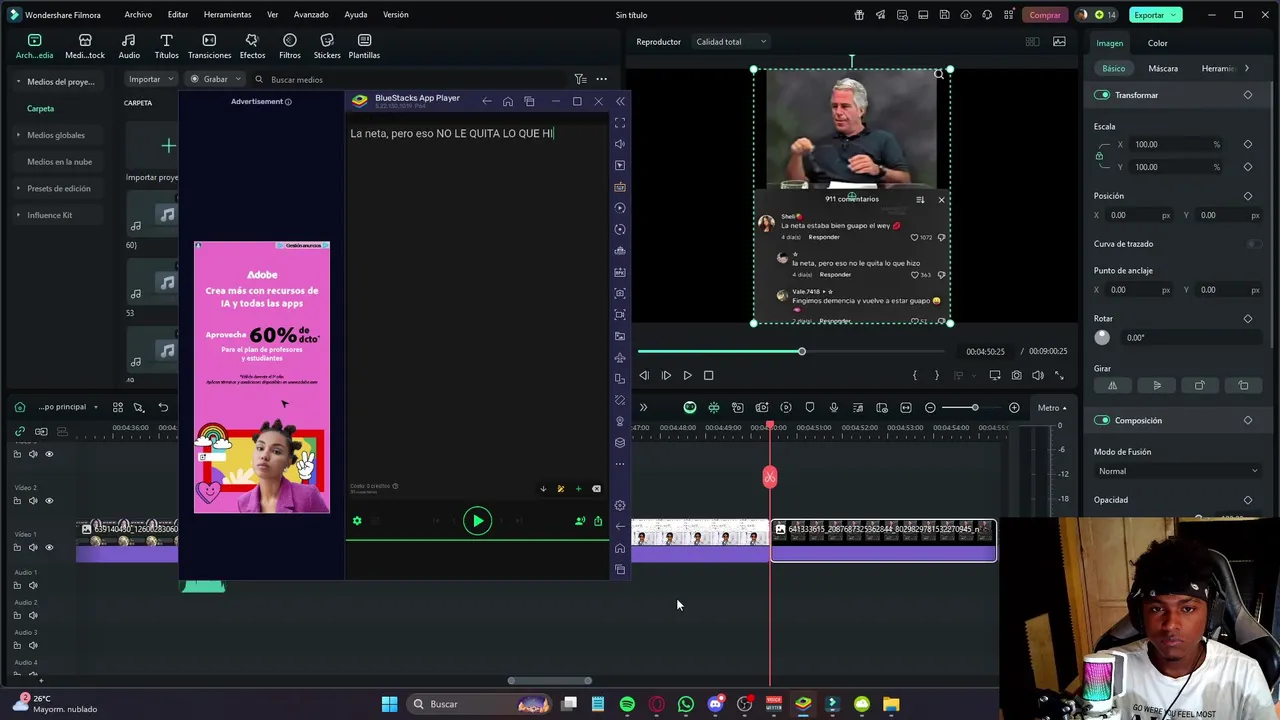Viewport: 1280px width, 720px height.
Task: Click the red scissors split button on playhead
Action: [769, 477]
